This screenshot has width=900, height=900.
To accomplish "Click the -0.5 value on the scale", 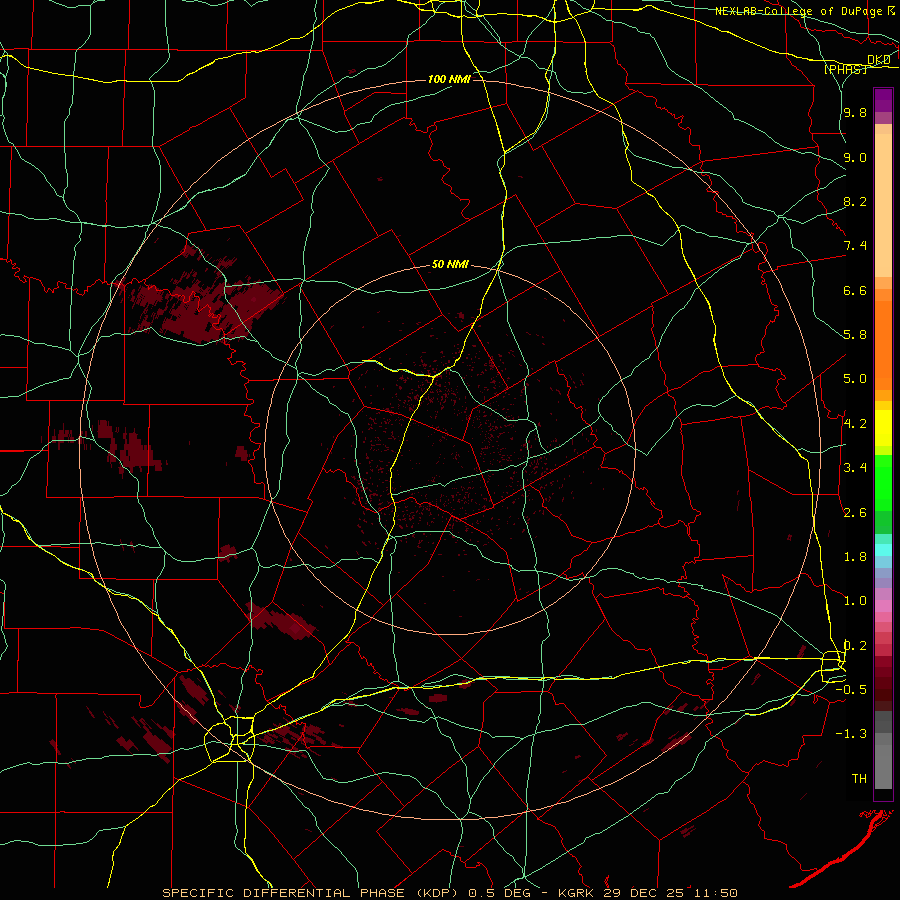I will [851, 690].
